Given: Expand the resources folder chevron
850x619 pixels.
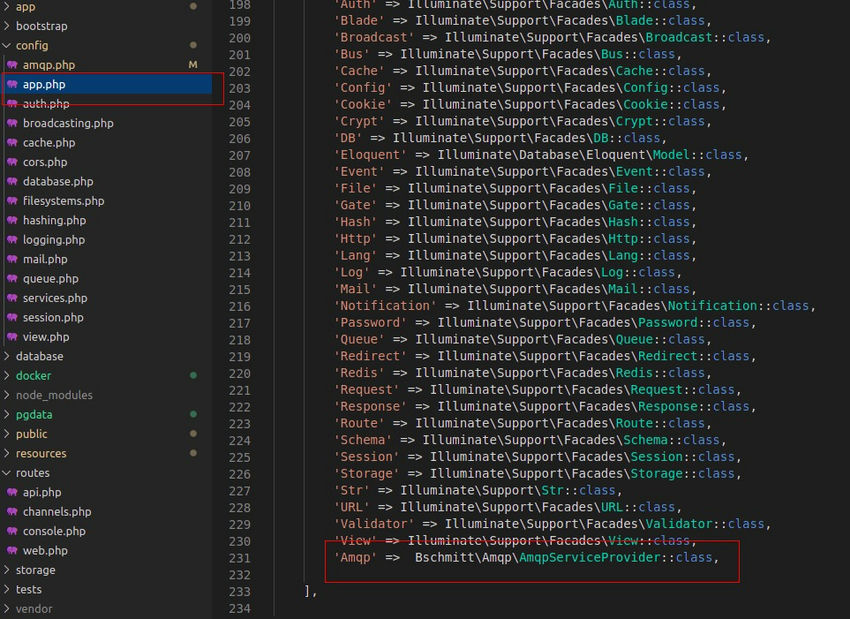Looking at the screenshot, I should (x=7, y=453).
